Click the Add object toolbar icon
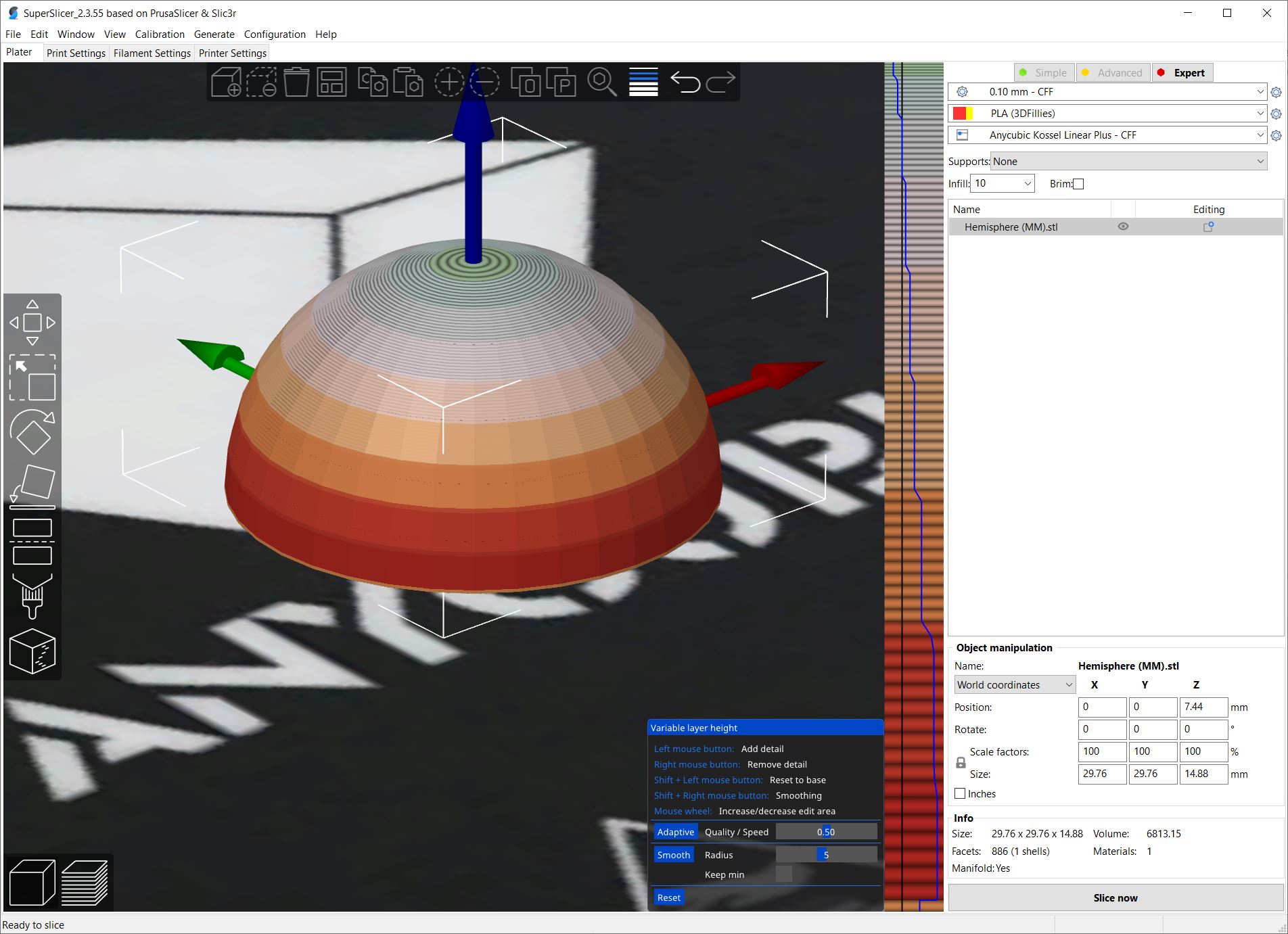 pyautogui.click(x=226, y=83)
